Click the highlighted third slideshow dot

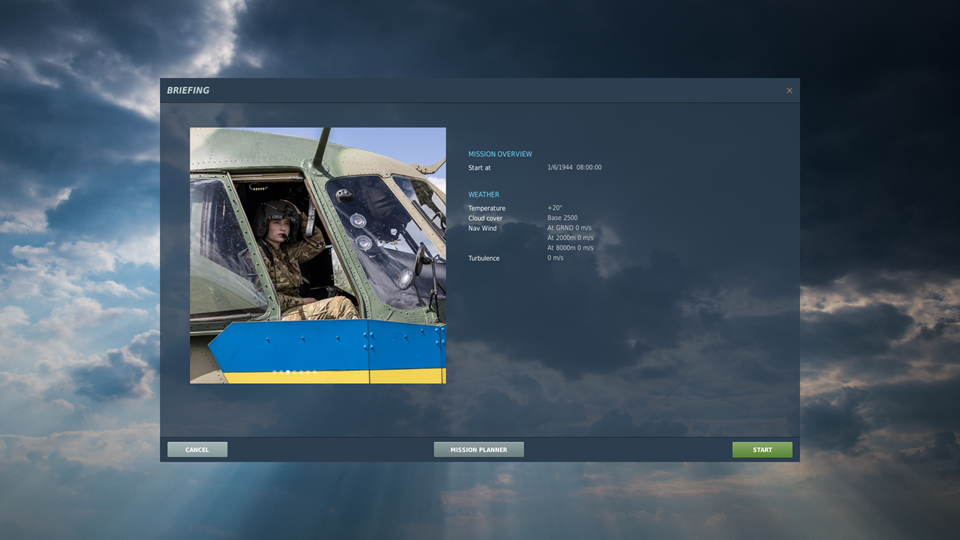coord(288,372)
